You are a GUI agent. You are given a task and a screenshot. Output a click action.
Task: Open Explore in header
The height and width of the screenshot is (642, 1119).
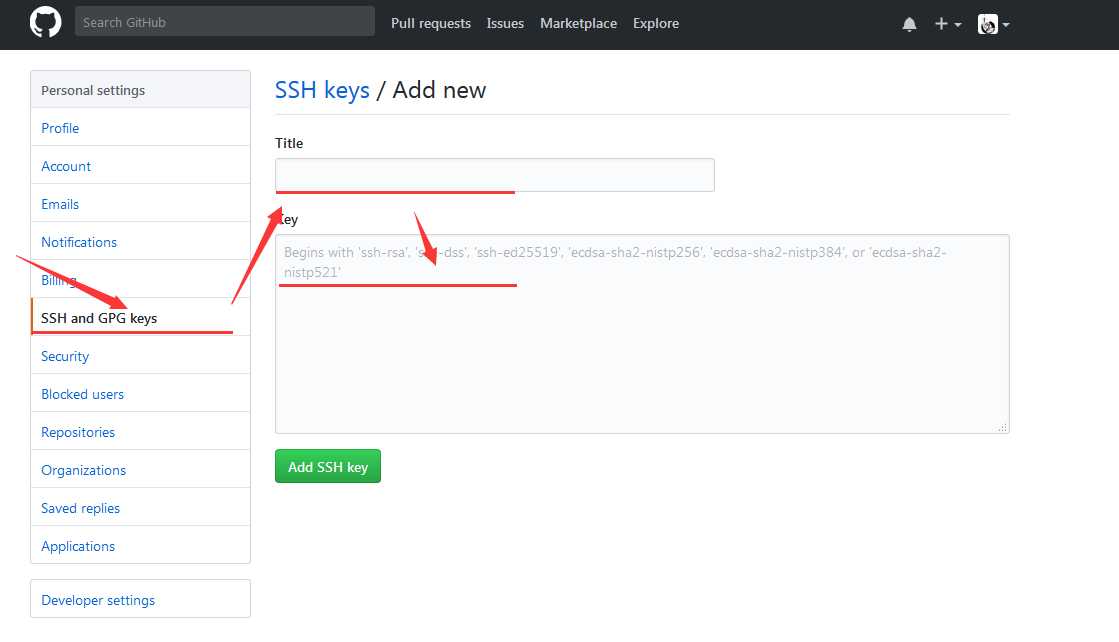click(x=656, y=24)
